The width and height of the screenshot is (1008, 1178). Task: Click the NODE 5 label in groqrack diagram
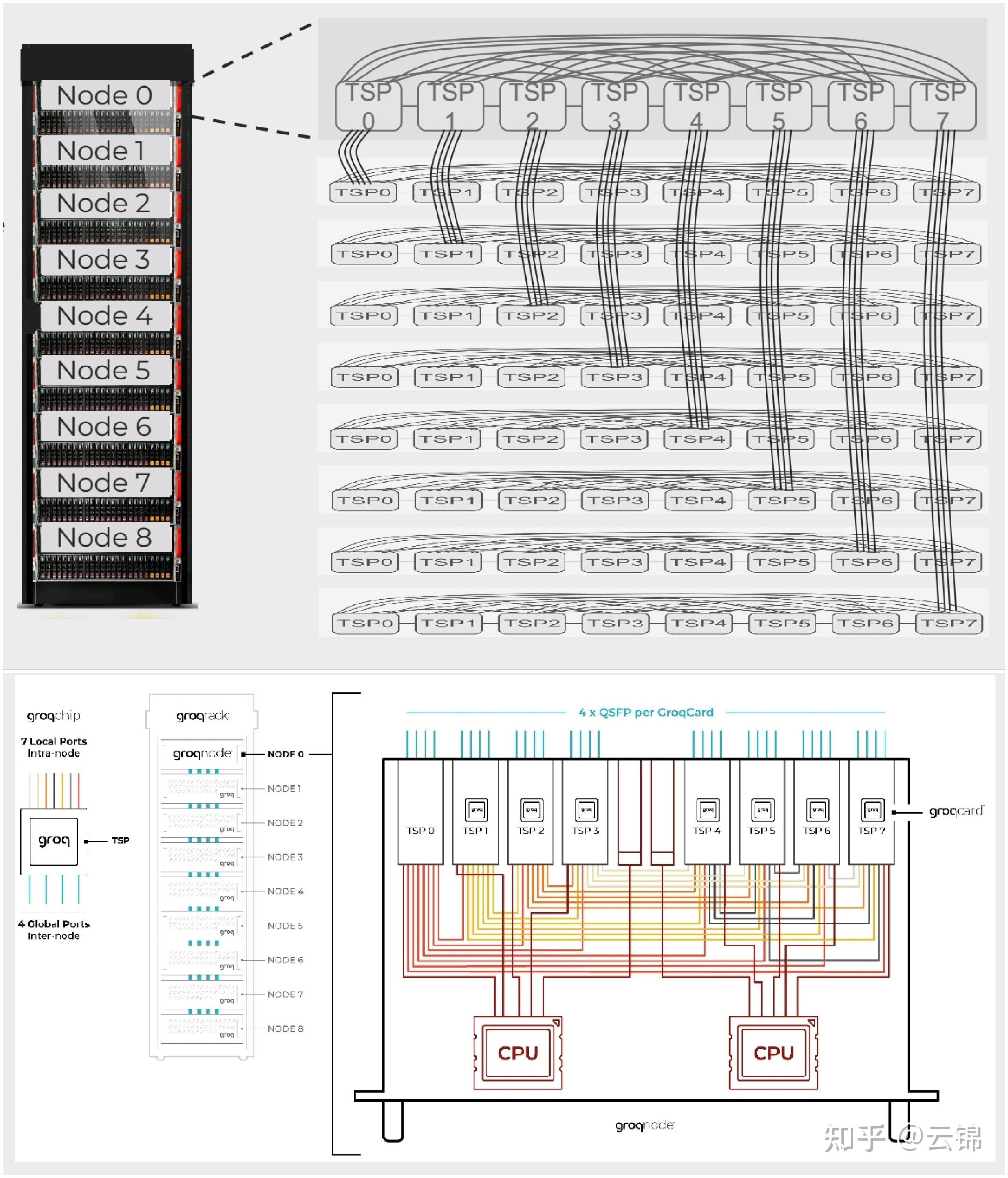point(285,926)
